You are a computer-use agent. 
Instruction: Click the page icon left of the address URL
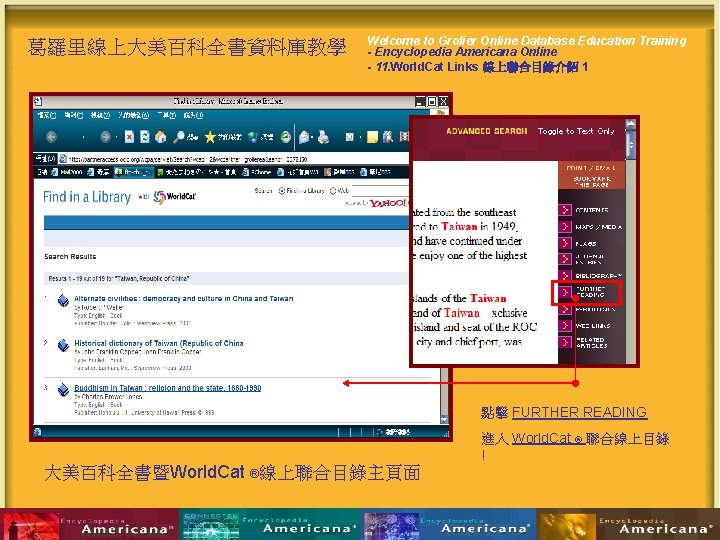coord(63,159)
